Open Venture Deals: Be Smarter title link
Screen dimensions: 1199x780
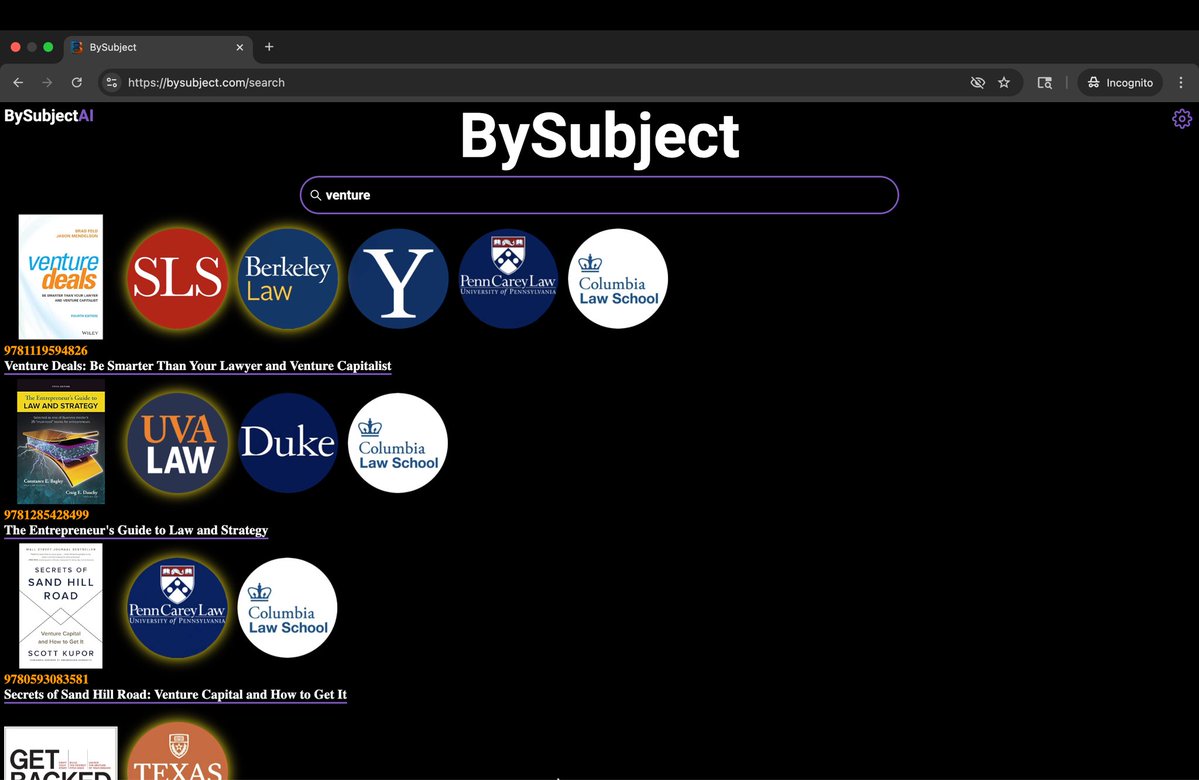pos(197,366)
